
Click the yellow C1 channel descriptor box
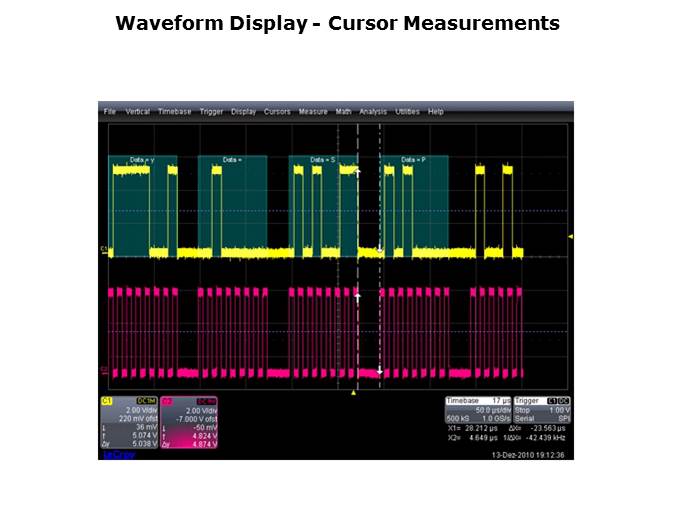click(128, 421)
